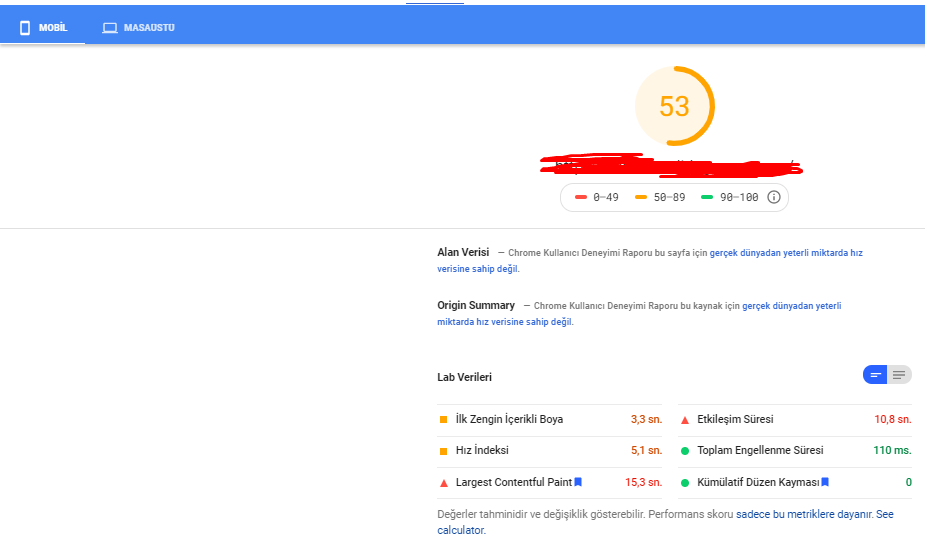This screenshot has height=536, width=925.
Task: Switch to the MASAÜSTÜ tab
Action: click(138, 28)
